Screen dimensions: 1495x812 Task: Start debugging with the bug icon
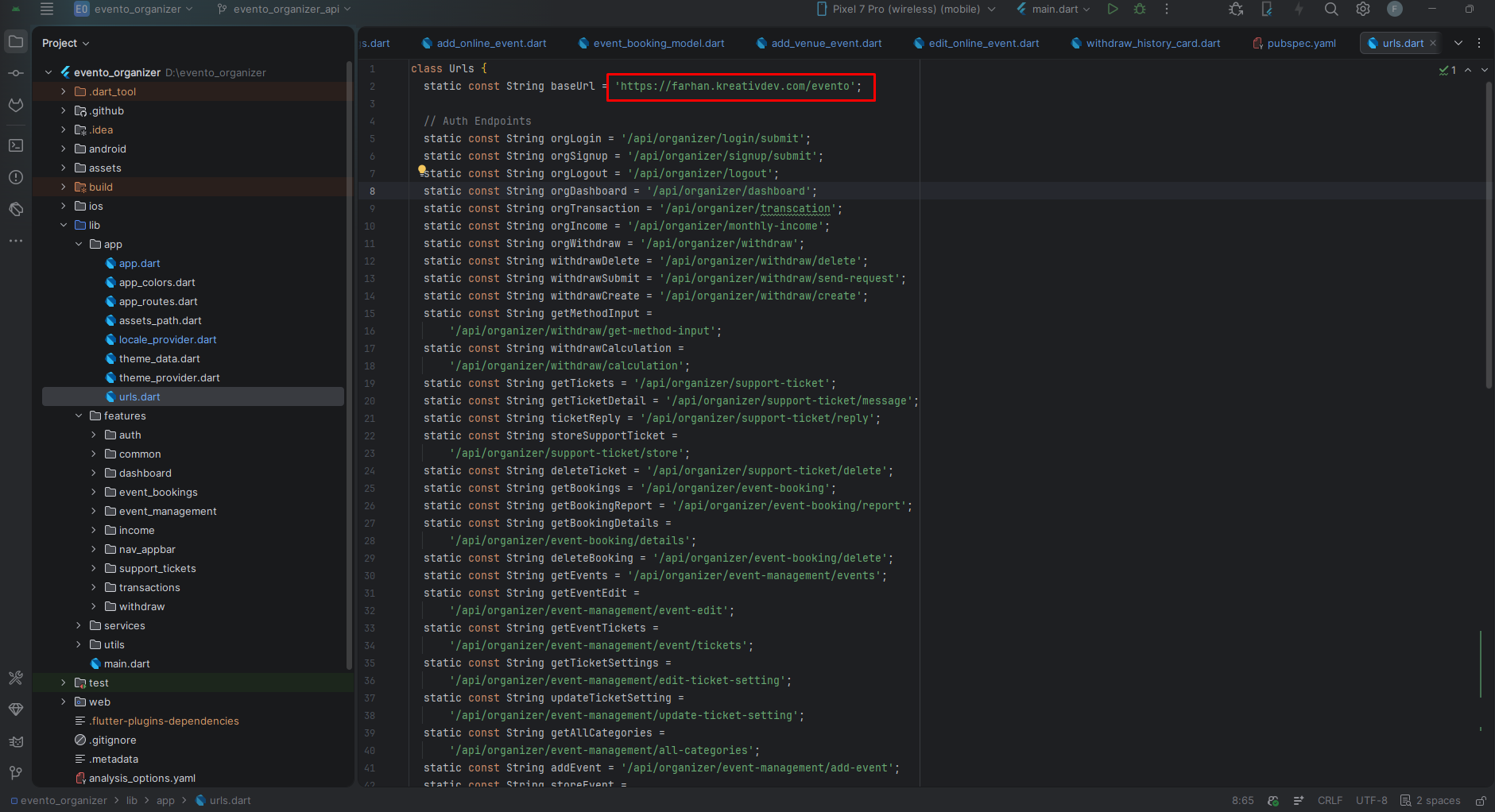click(1140, 9)
